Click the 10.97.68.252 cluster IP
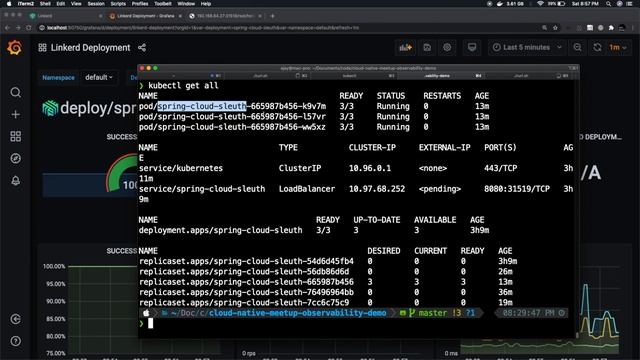640x360 pixels. click(x=377, y=189)
